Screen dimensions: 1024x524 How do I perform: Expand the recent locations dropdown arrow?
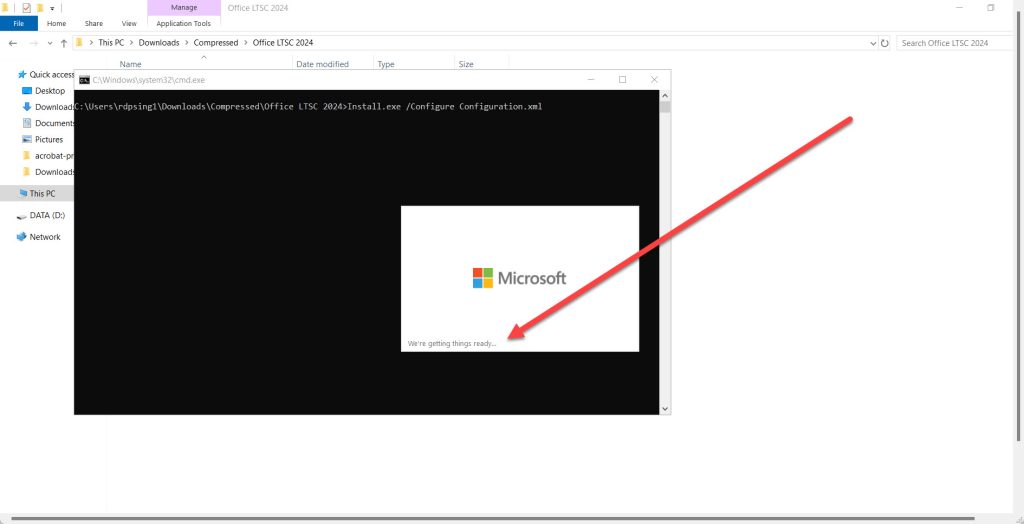point(49,43)
